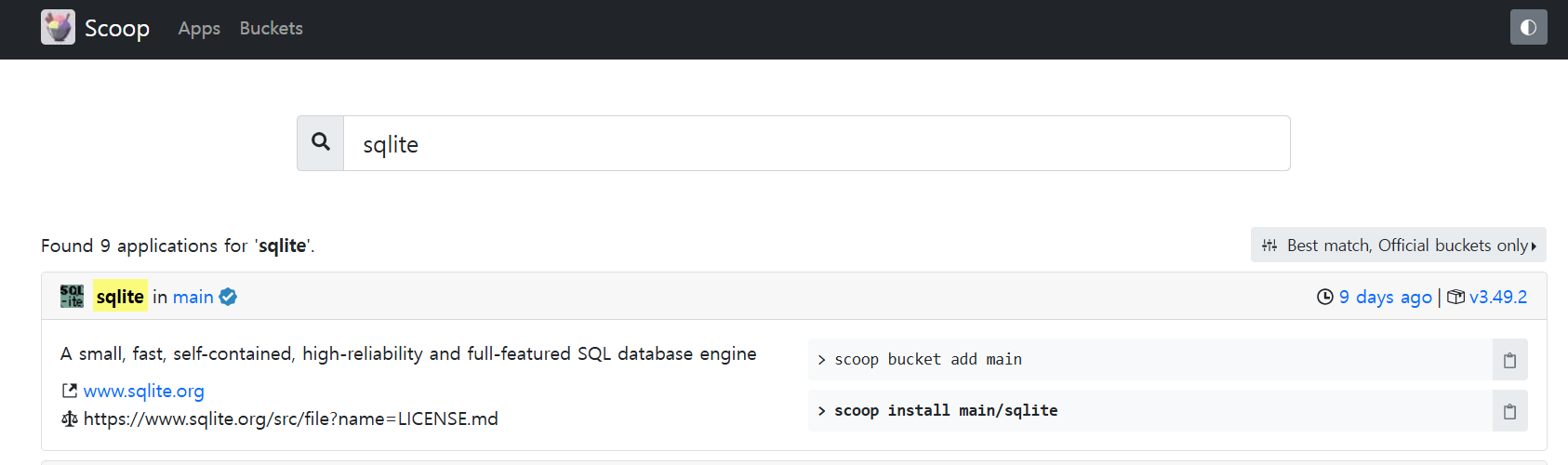Image resolution: width=1568 pixels, height=465 pixels.
Task: Click the scoop install main/sqlite command text
Action: [946, 410]
